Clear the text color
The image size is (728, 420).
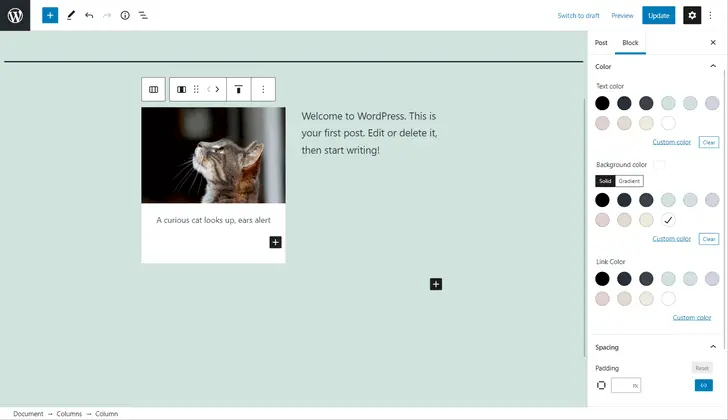pos(708,142)
